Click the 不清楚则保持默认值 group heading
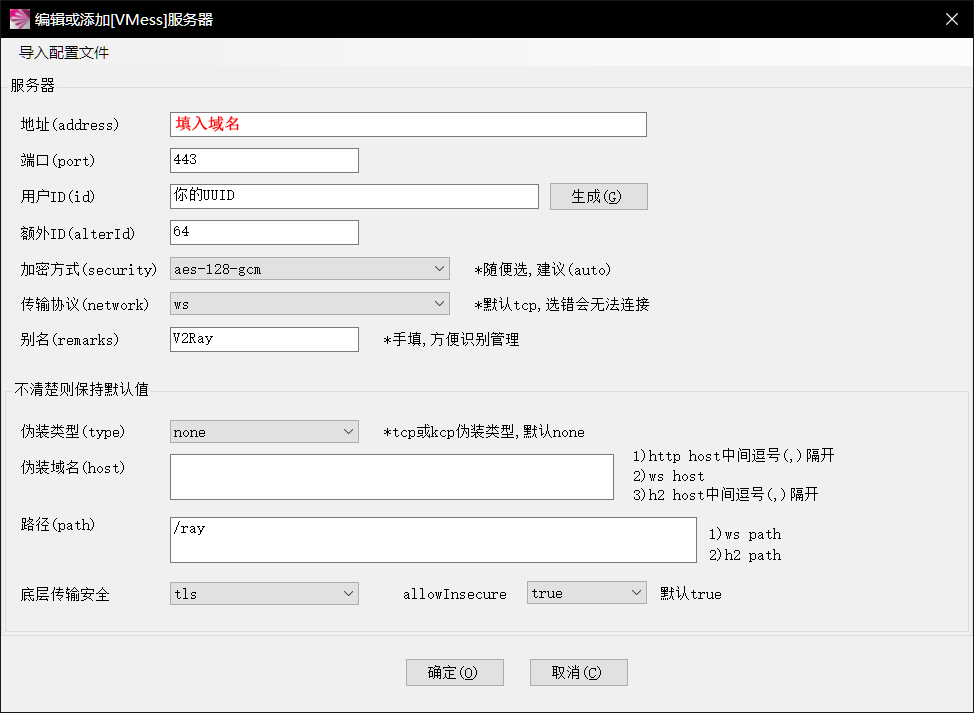This screenshot has height=713, width=974. point(81,390)
